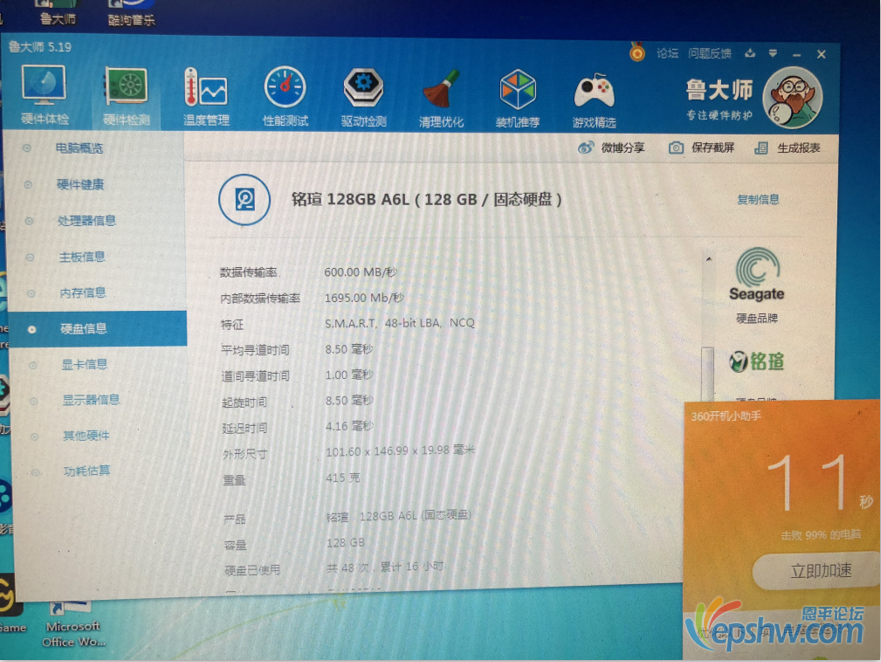Image resolution: width=881 pixels, height=662 pixels.
Task: Click the 复制信息 copy info link
Action: pos(758,199)
